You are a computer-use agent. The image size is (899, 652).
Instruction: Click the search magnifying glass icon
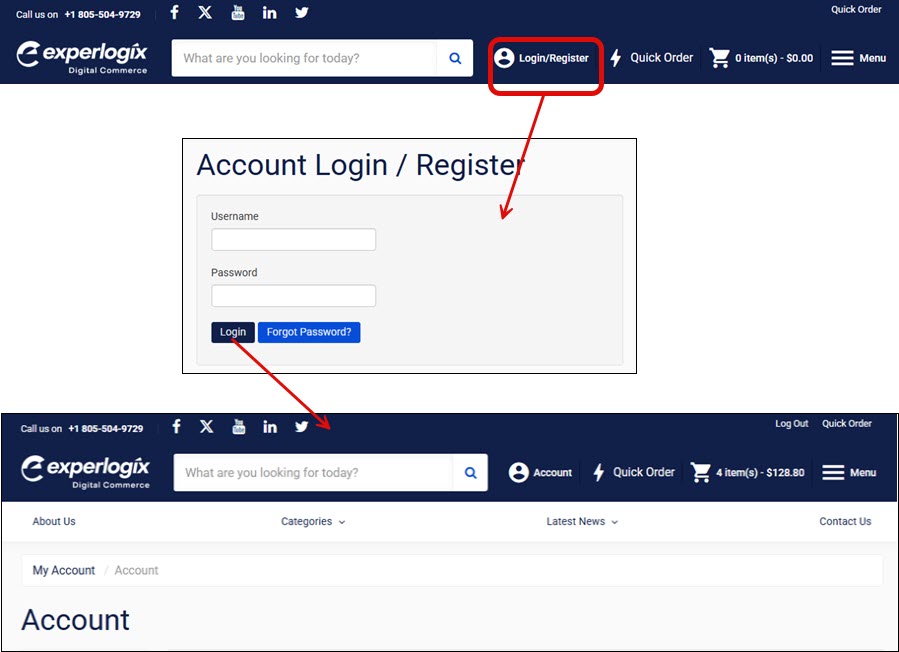click(455, 57)
